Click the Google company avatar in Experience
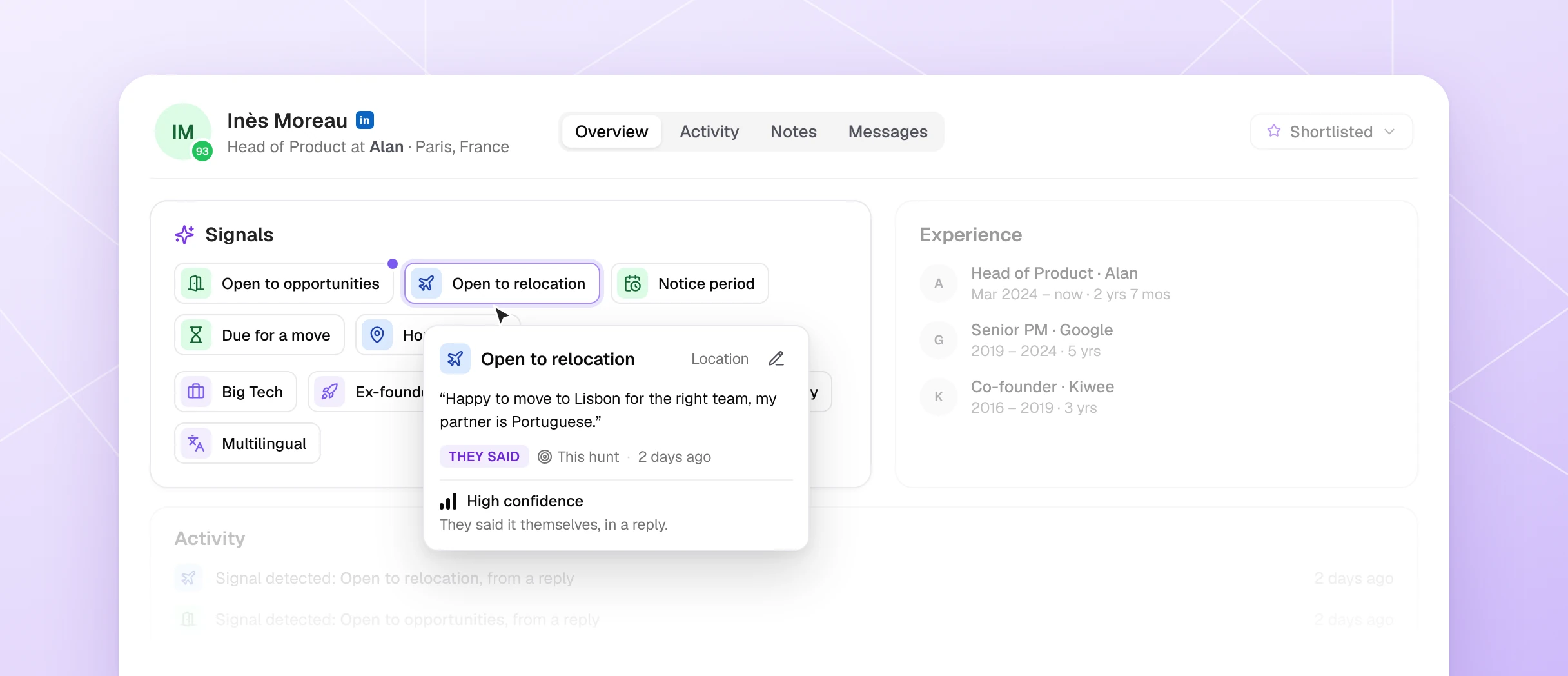This screenshot has width=1568, height=676. [x=939, y=340]
